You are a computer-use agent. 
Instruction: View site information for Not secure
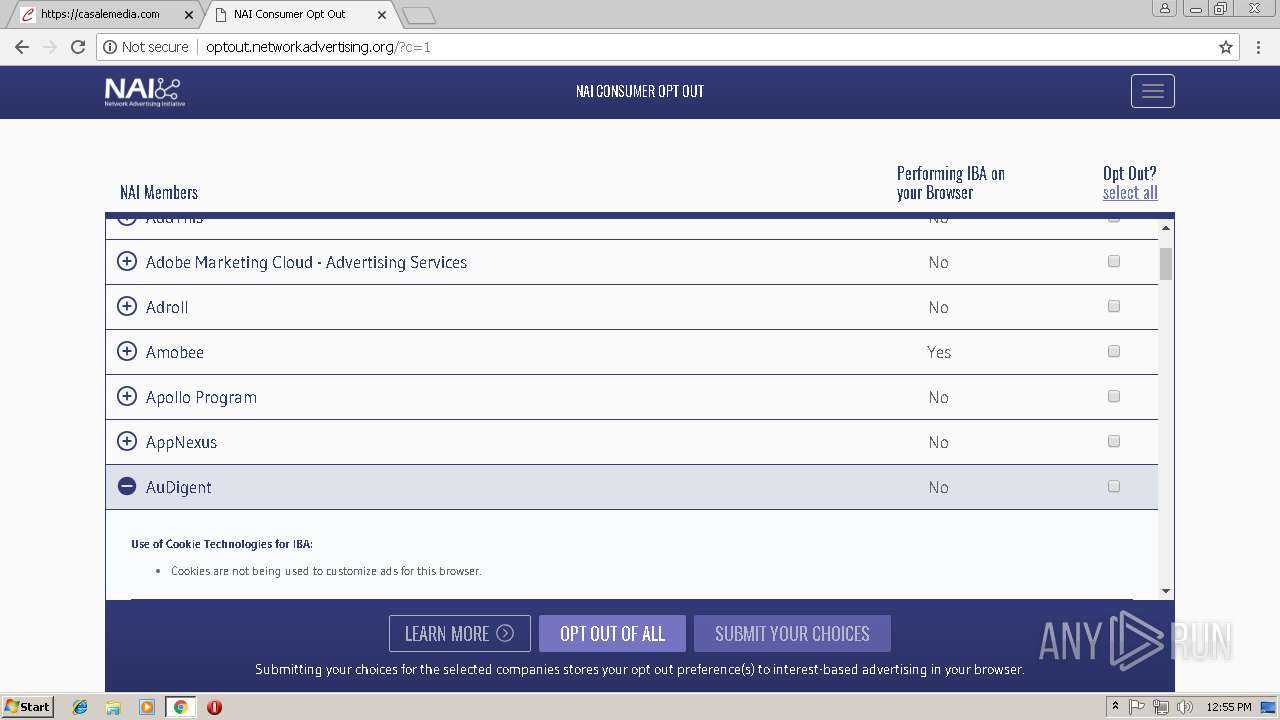[x=145, y=47]
